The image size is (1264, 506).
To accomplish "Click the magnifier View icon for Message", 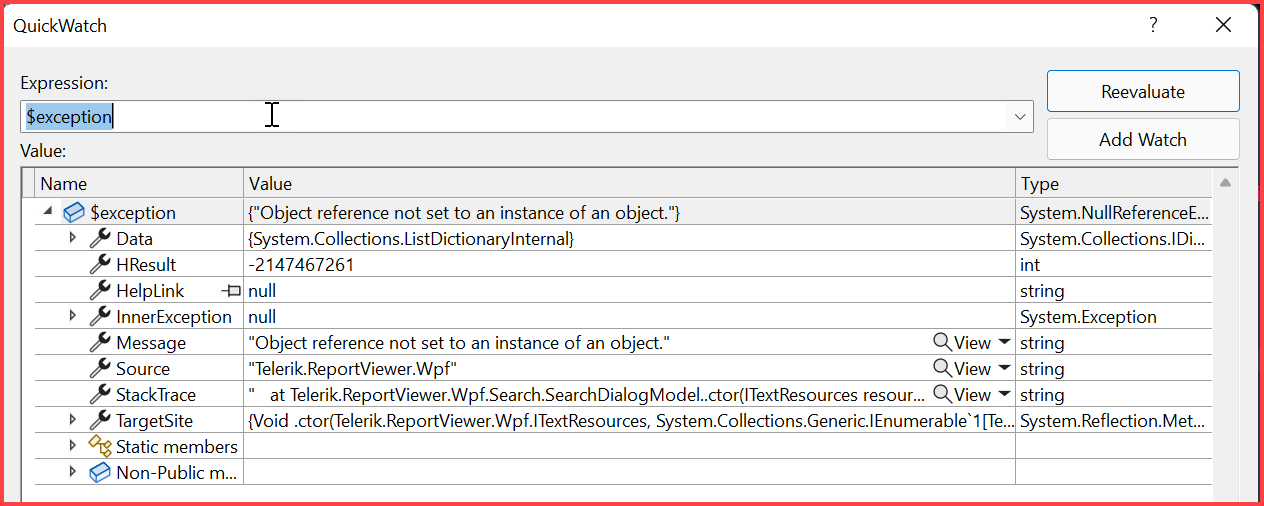I will click(942, 343).
